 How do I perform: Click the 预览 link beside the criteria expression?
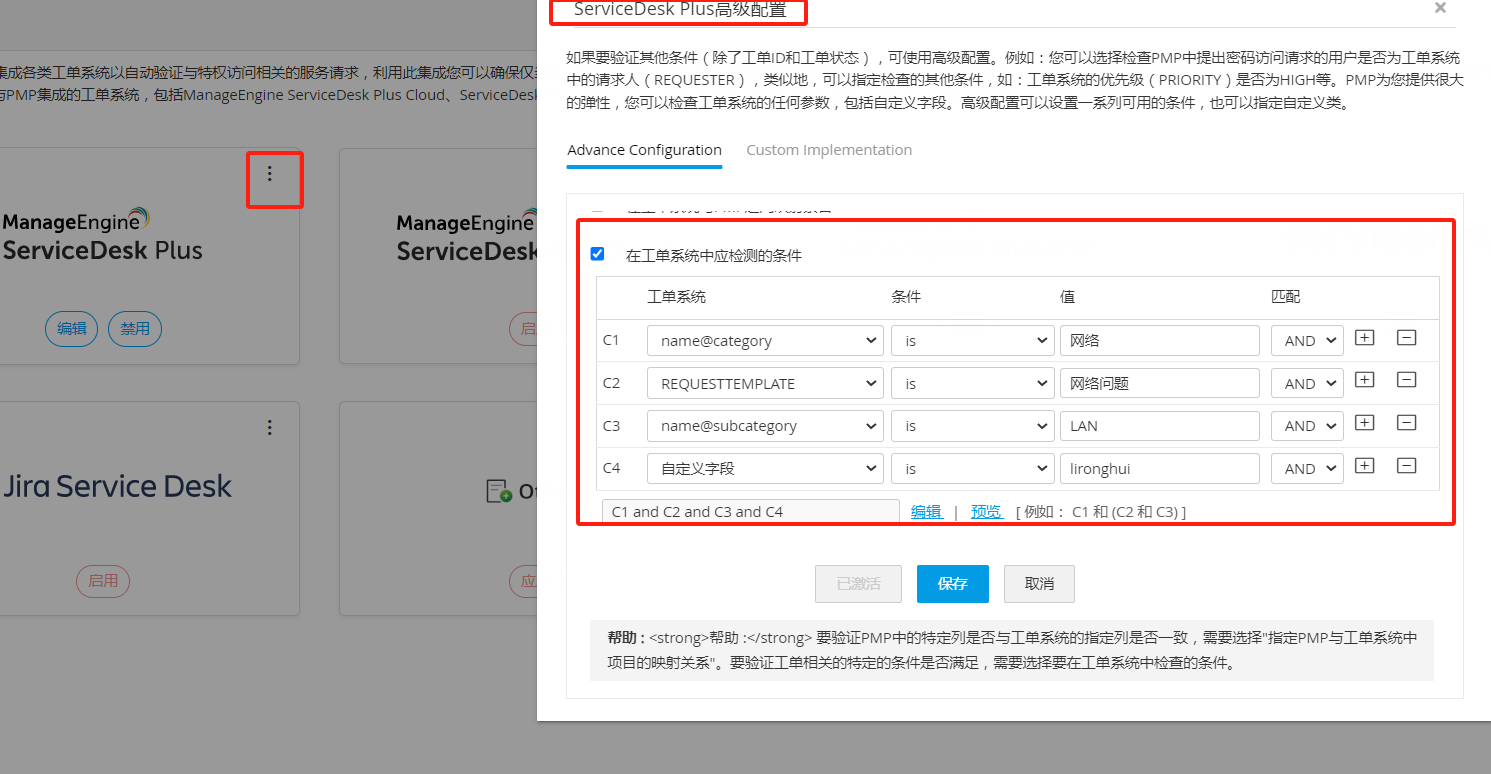(986, 512)
